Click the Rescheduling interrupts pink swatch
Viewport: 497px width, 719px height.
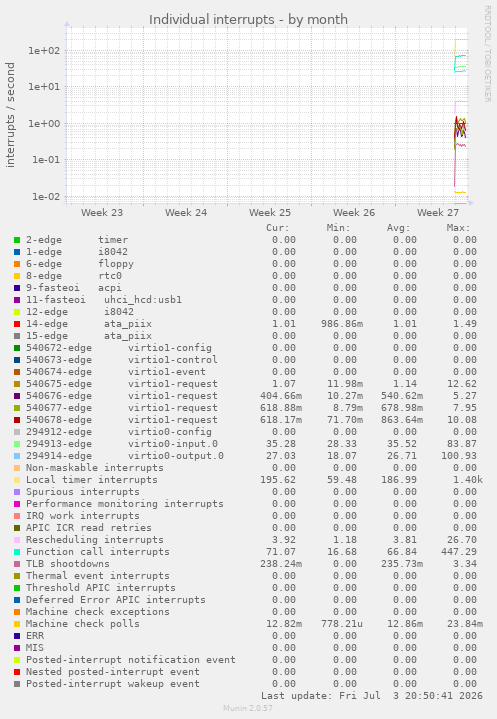[x=17, y=540]
